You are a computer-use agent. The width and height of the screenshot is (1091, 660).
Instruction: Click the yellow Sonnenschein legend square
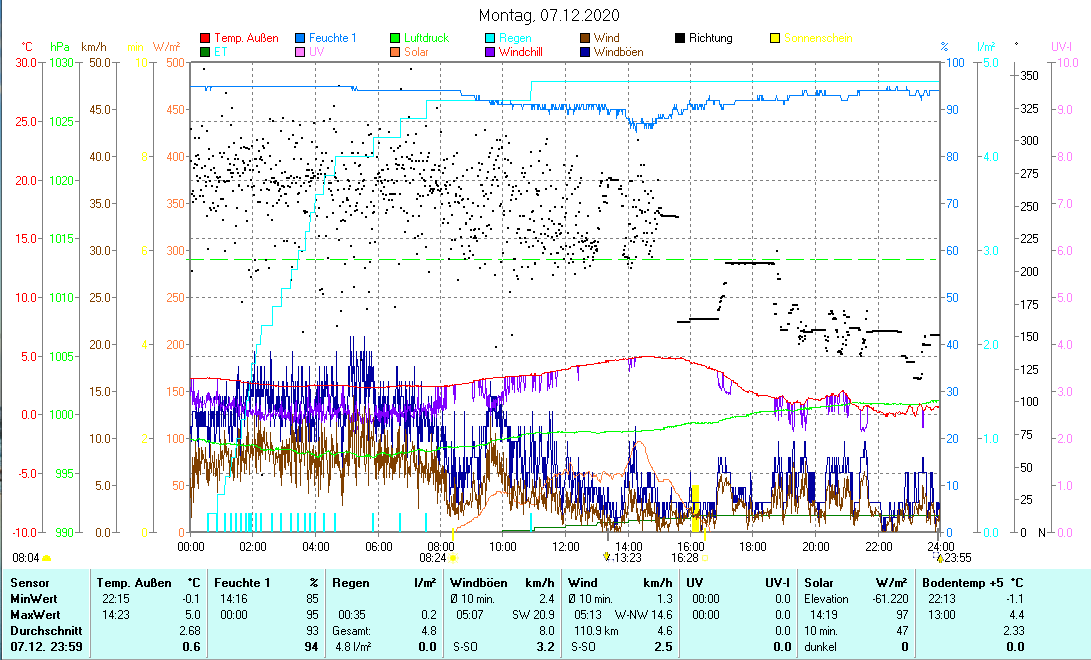(x=776, y=39)
